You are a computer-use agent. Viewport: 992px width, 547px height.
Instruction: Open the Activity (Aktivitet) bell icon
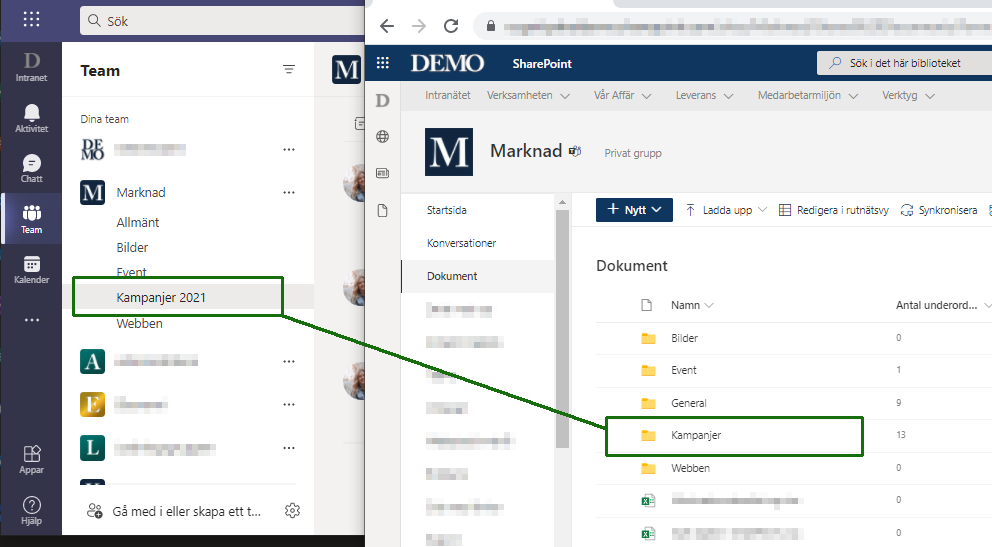click(x=31, y=116)
